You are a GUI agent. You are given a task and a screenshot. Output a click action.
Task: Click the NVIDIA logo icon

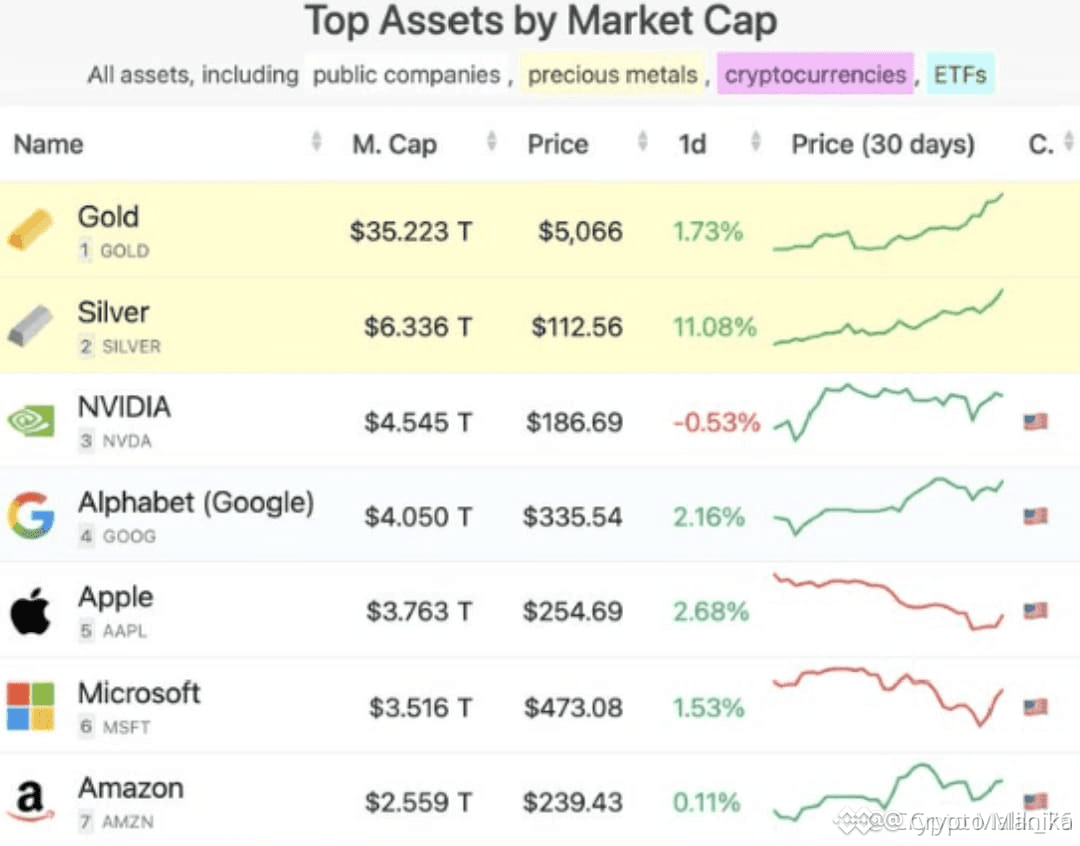coord(30,421)
